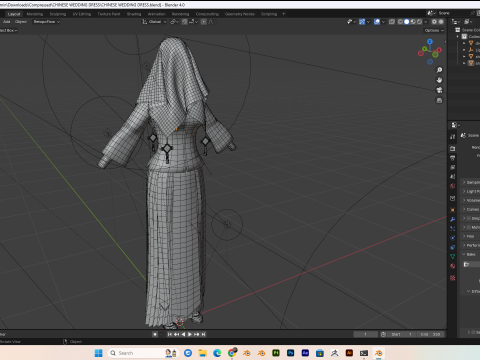
Task: Expand the Sampling panel
Action: 470,182
